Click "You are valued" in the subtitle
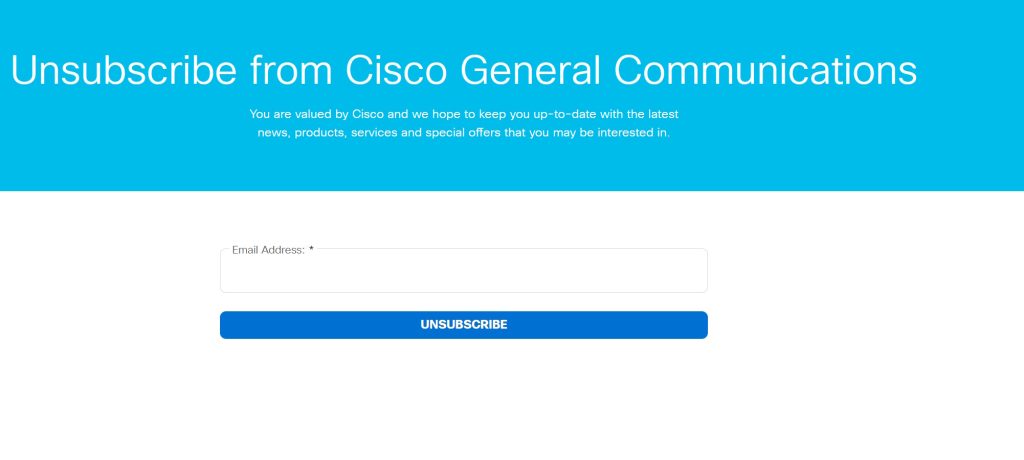The height and width of the screenshot is (460, 1024). pos(289,114)
